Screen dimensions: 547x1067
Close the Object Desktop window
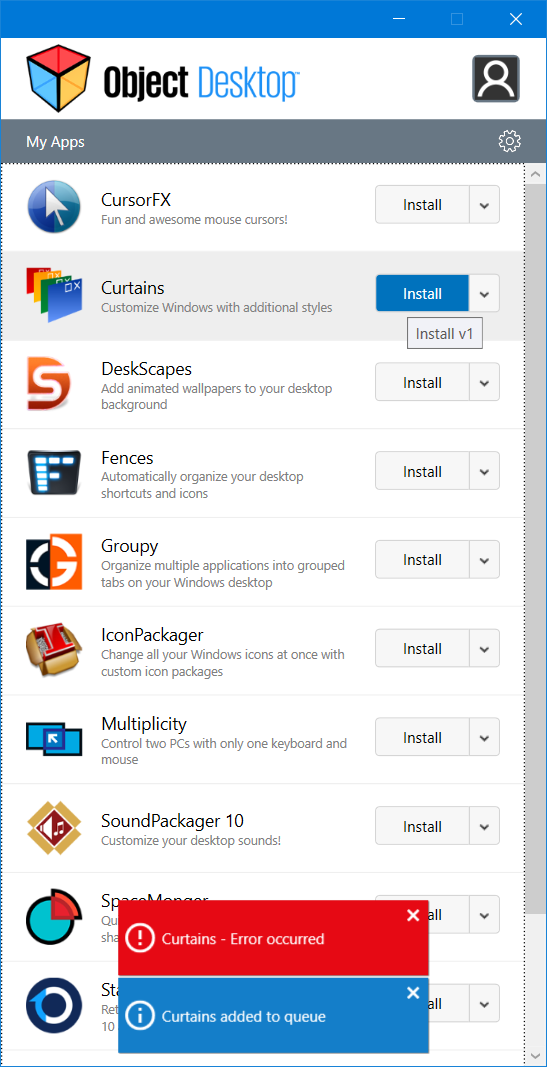[x=516, y=19]
